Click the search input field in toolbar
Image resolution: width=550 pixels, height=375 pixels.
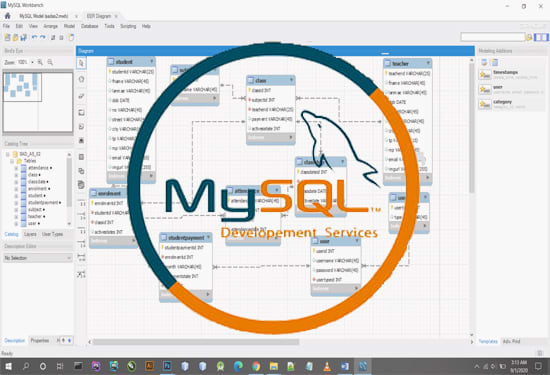[492, 37]
